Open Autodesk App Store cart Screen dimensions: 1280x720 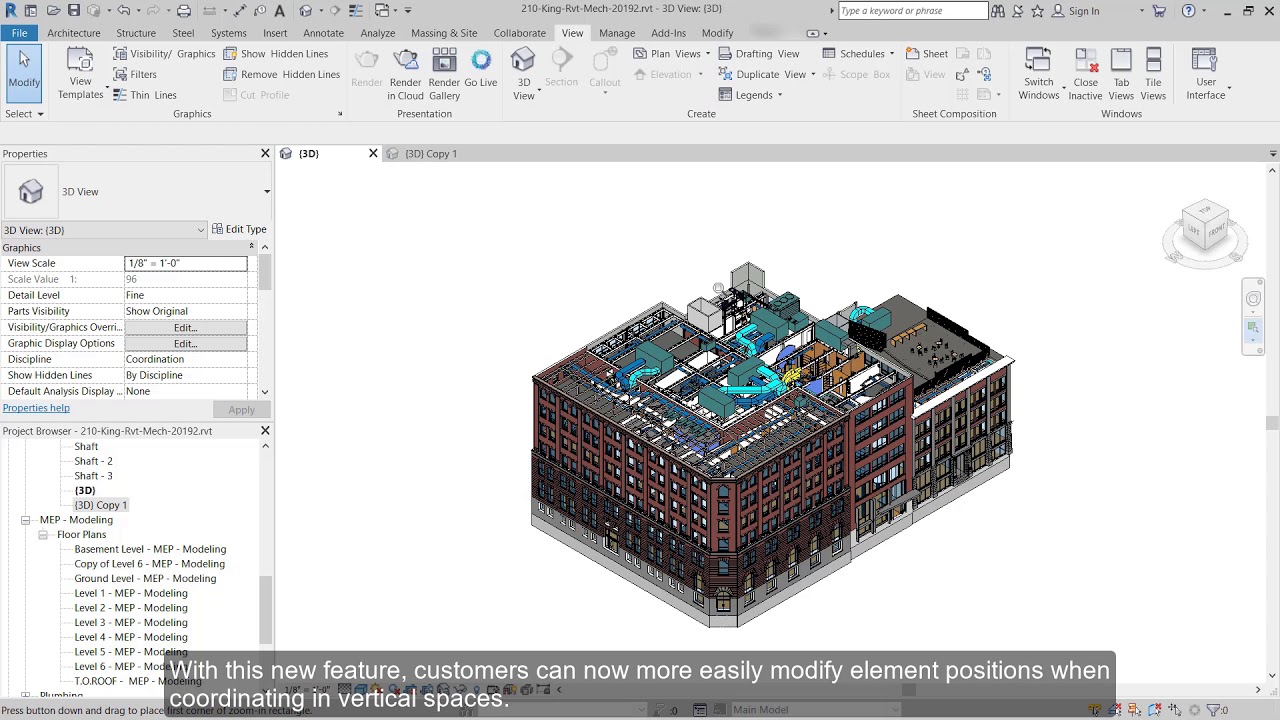pos(1159,11)
